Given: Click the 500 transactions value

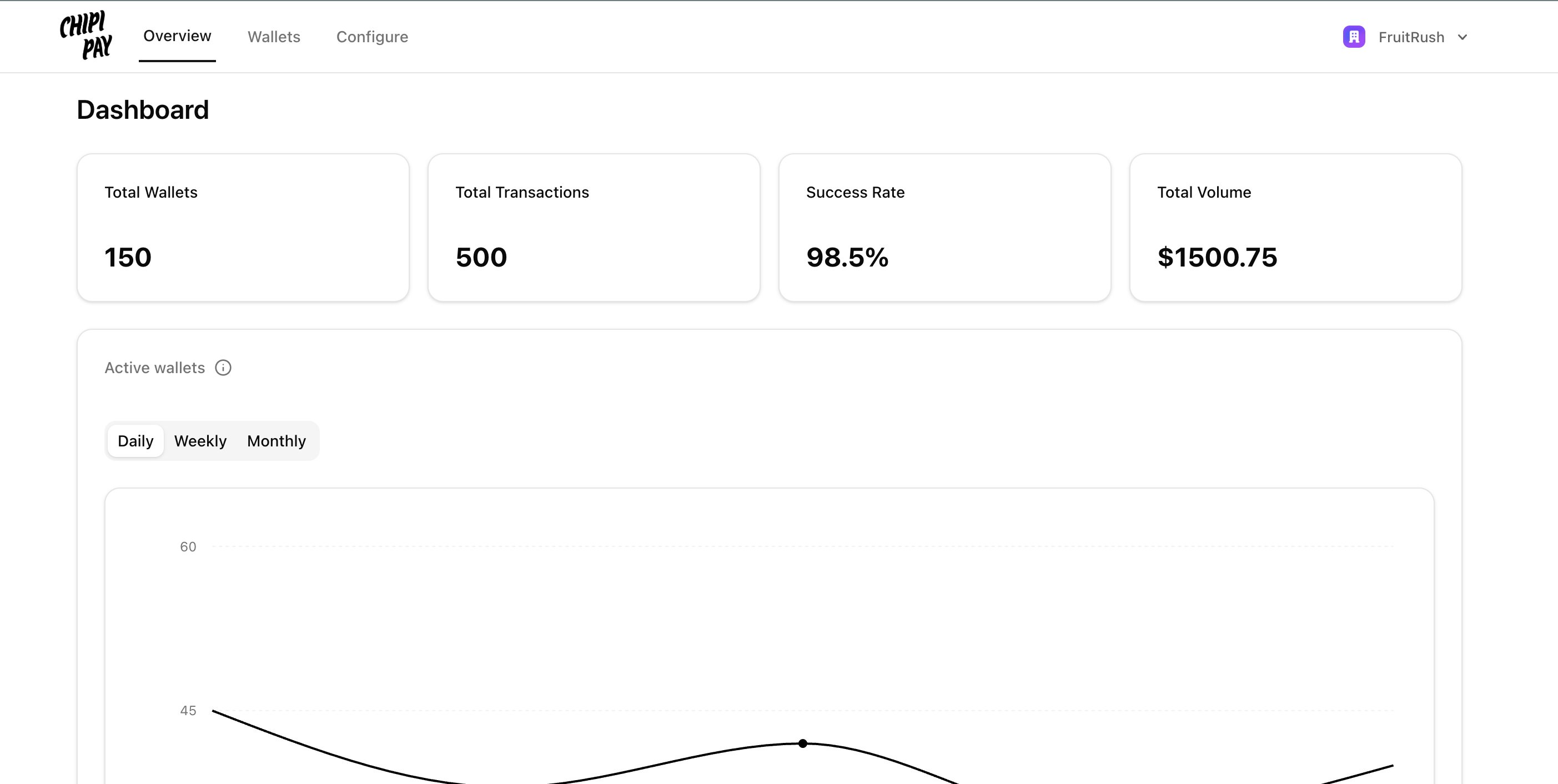Looking at the screenshot, I should pos(481,257).
